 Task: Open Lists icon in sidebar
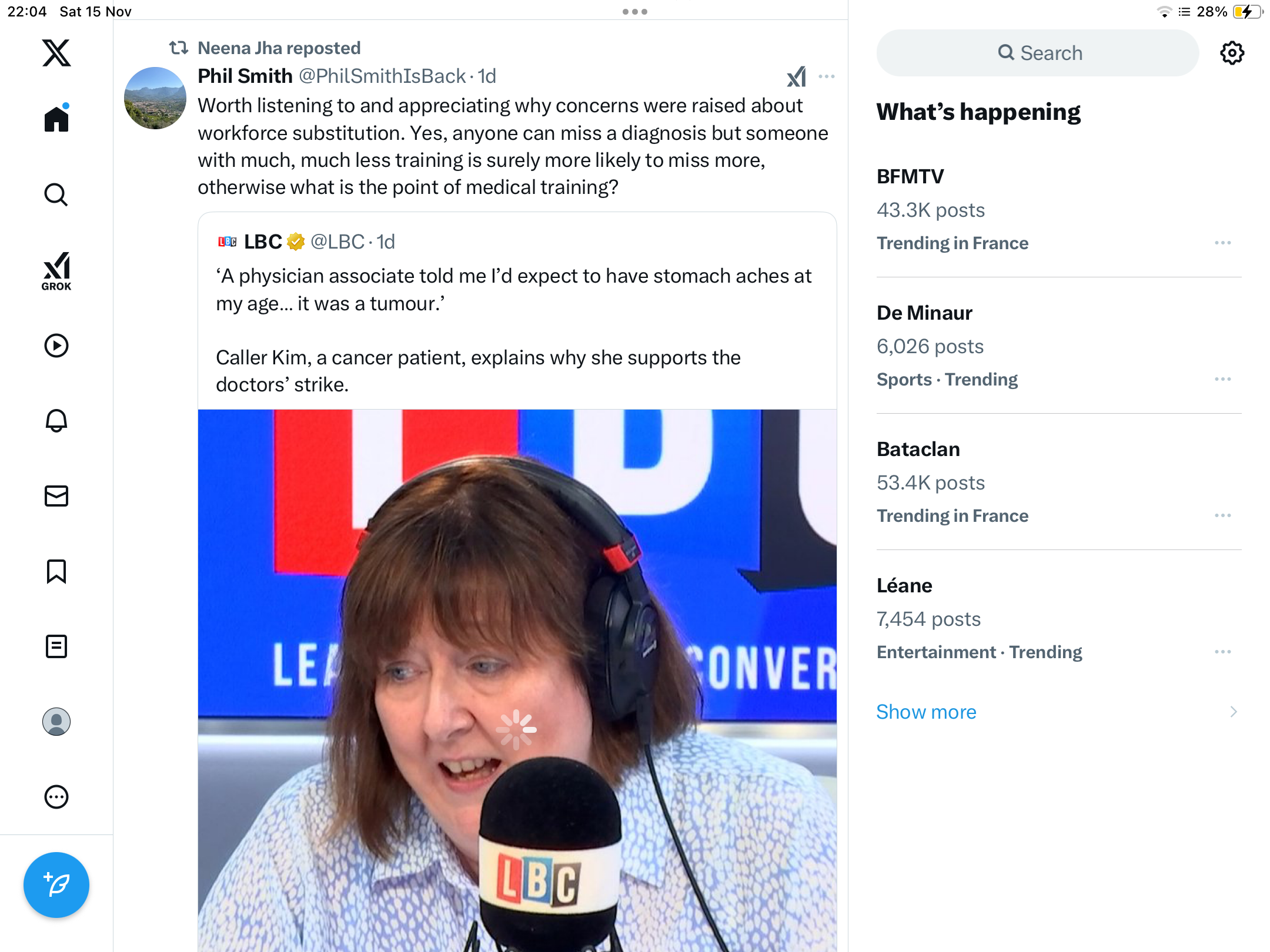coord(56,646)
